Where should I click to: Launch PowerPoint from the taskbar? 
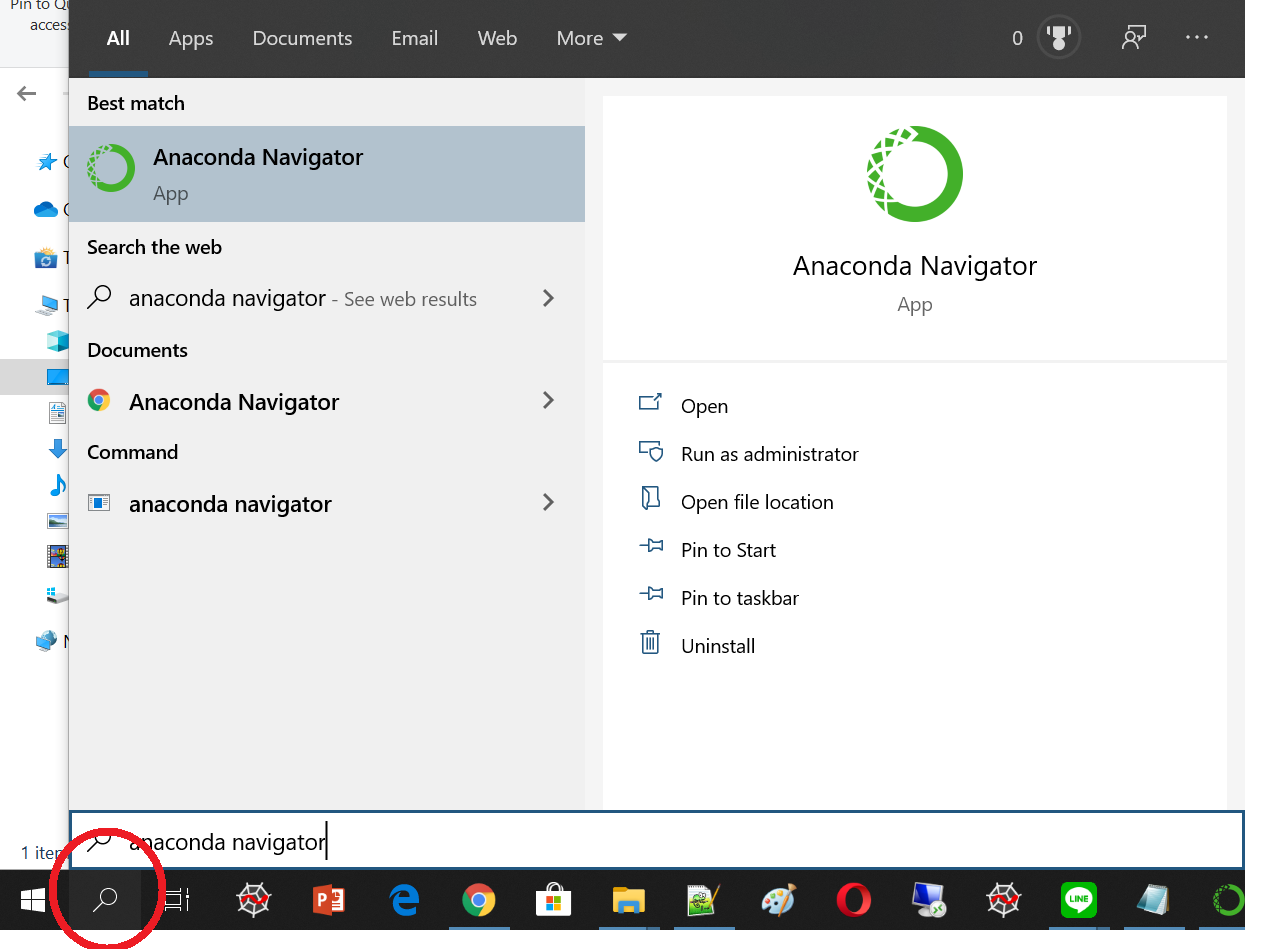tap(329, 900)
